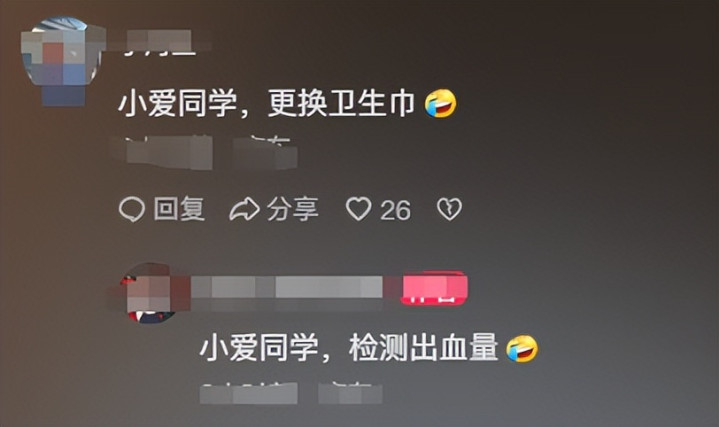
Task: Select the comment text 小爱同学,更换卫生巾
Action: (x=266, y=104)
